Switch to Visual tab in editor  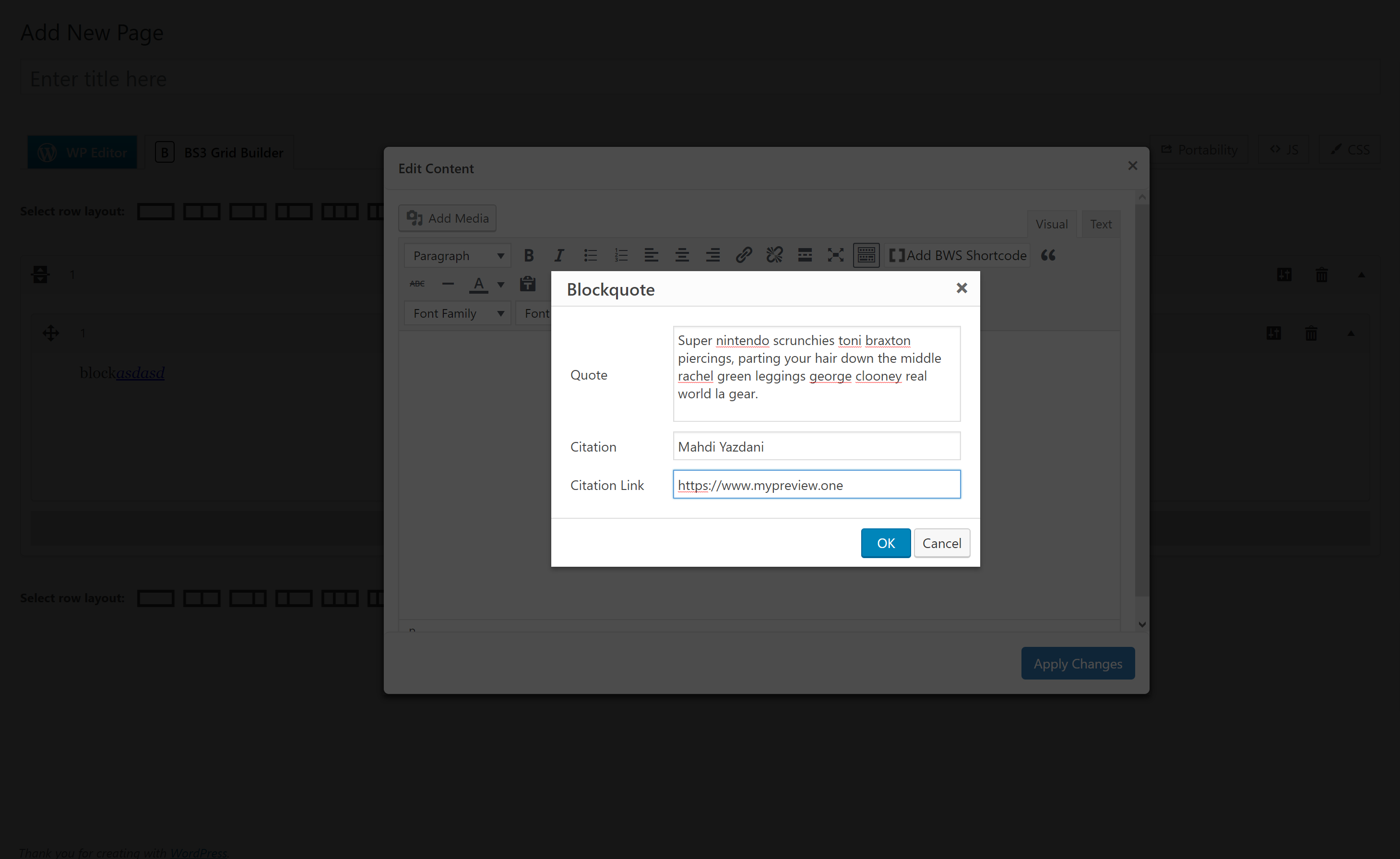(1052, 223)
